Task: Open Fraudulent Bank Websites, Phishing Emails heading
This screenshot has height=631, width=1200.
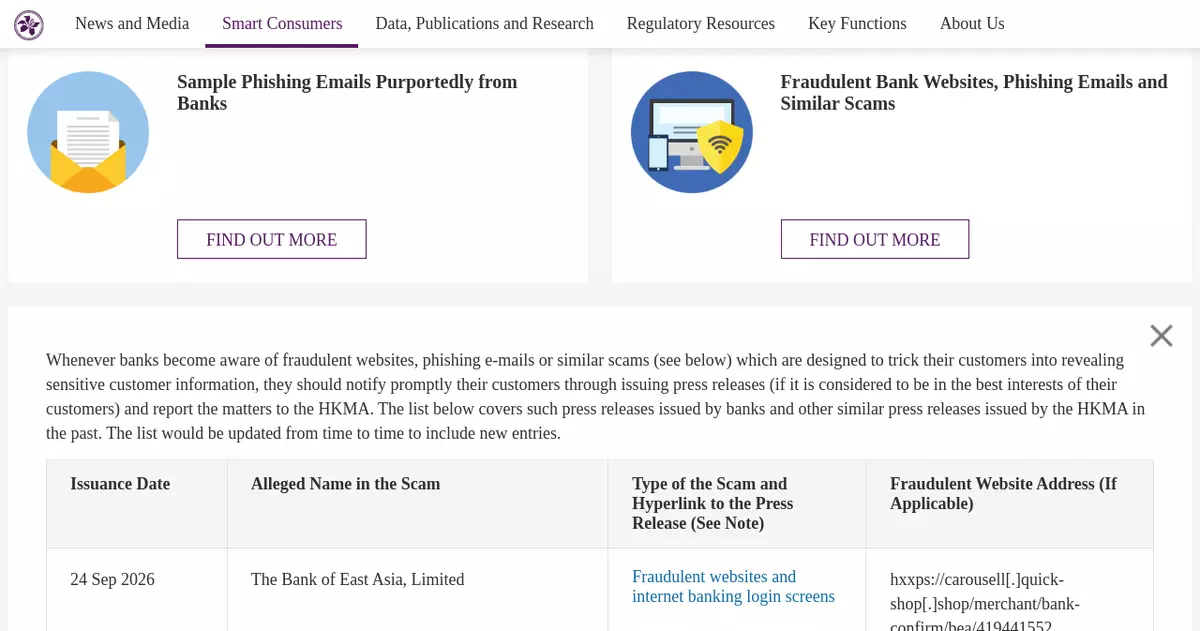Action: tap(974, 92)
